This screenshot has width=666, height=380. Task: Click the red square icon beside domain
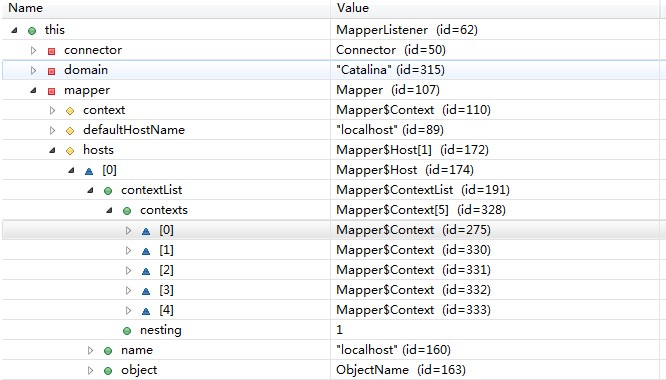tap(51, 71)
